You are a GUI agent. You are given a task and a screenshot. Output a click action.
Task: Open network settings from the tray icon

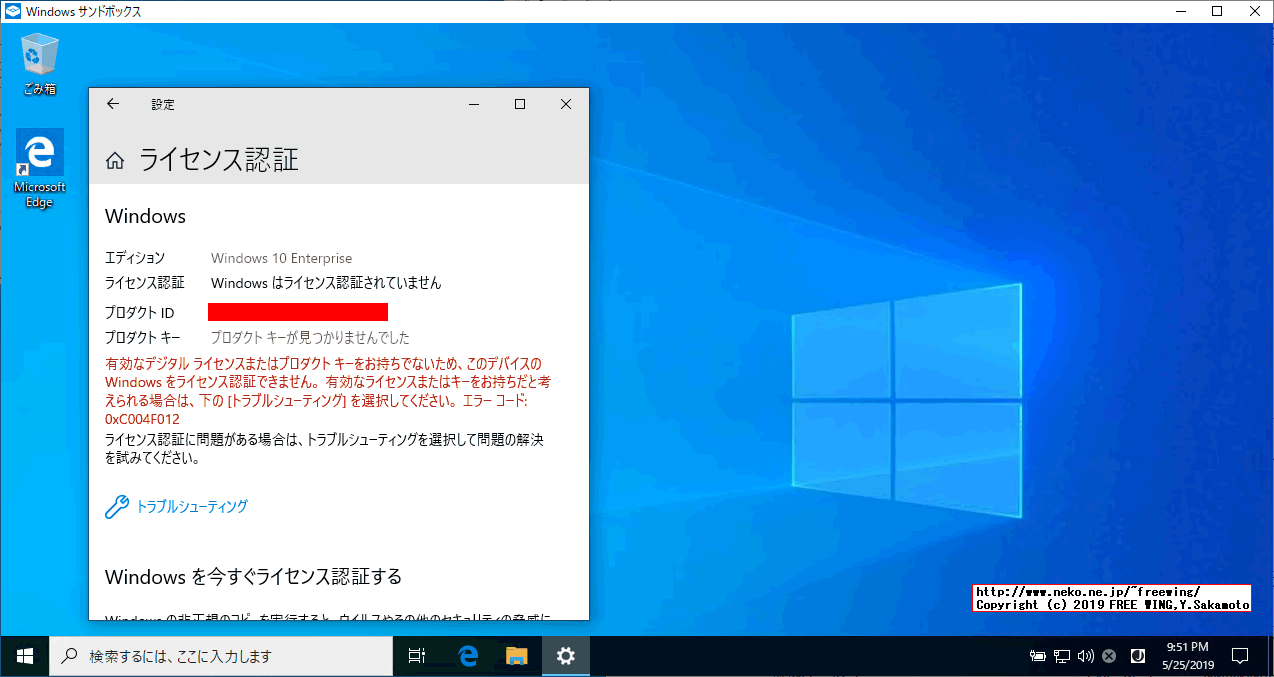coord(1061,655)
